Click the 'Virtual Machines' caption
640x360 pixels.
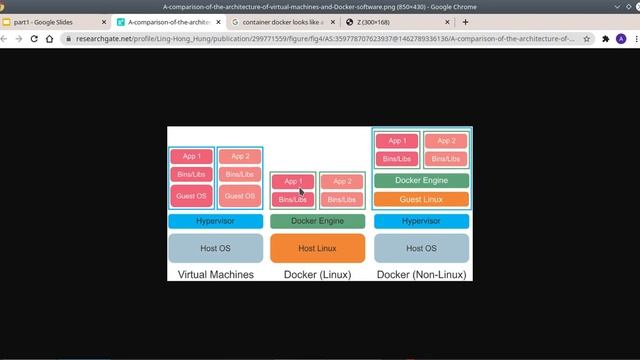(x=216, y=274)
